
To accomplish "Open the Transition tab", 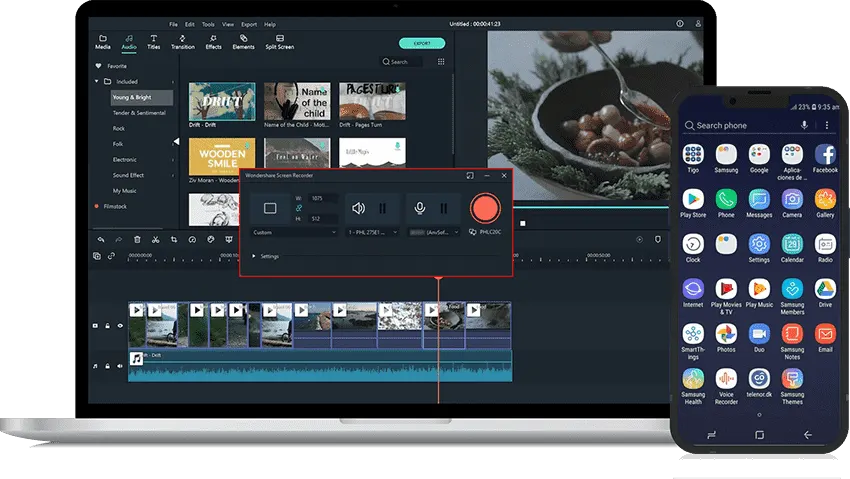I will pyautogui.click(x=183, y=42).
